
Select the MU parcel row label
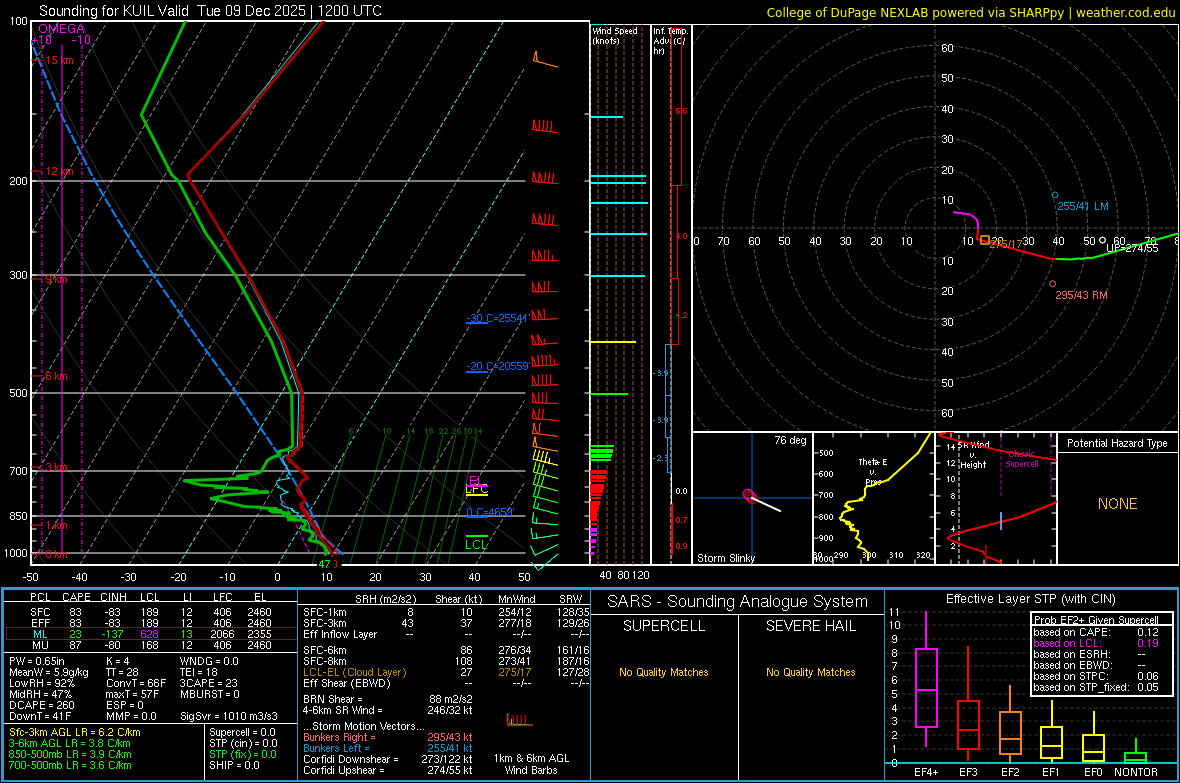(x=40, y=645)
